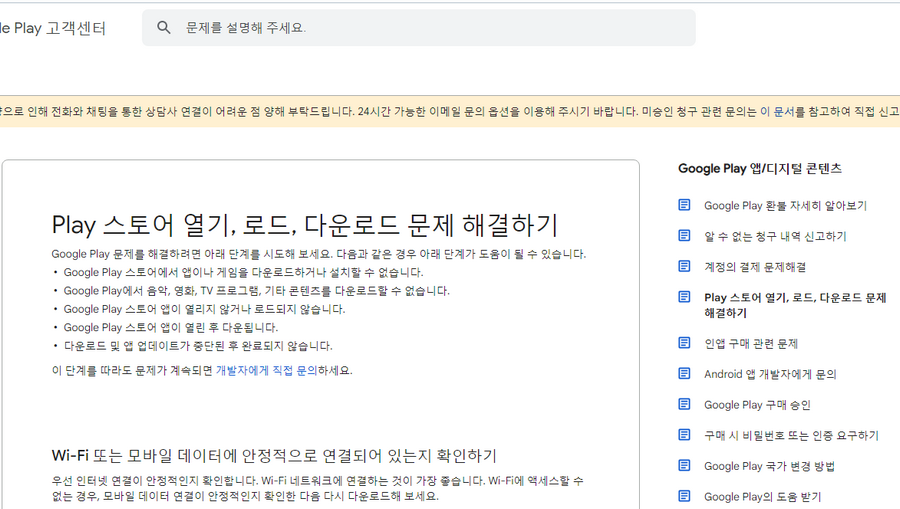Image resolution: width=900 pixels, height=509 pixels.
Task: Click document icon beside 'Play 스토어 열기, 로드' item
Action: tap(684, 296)
